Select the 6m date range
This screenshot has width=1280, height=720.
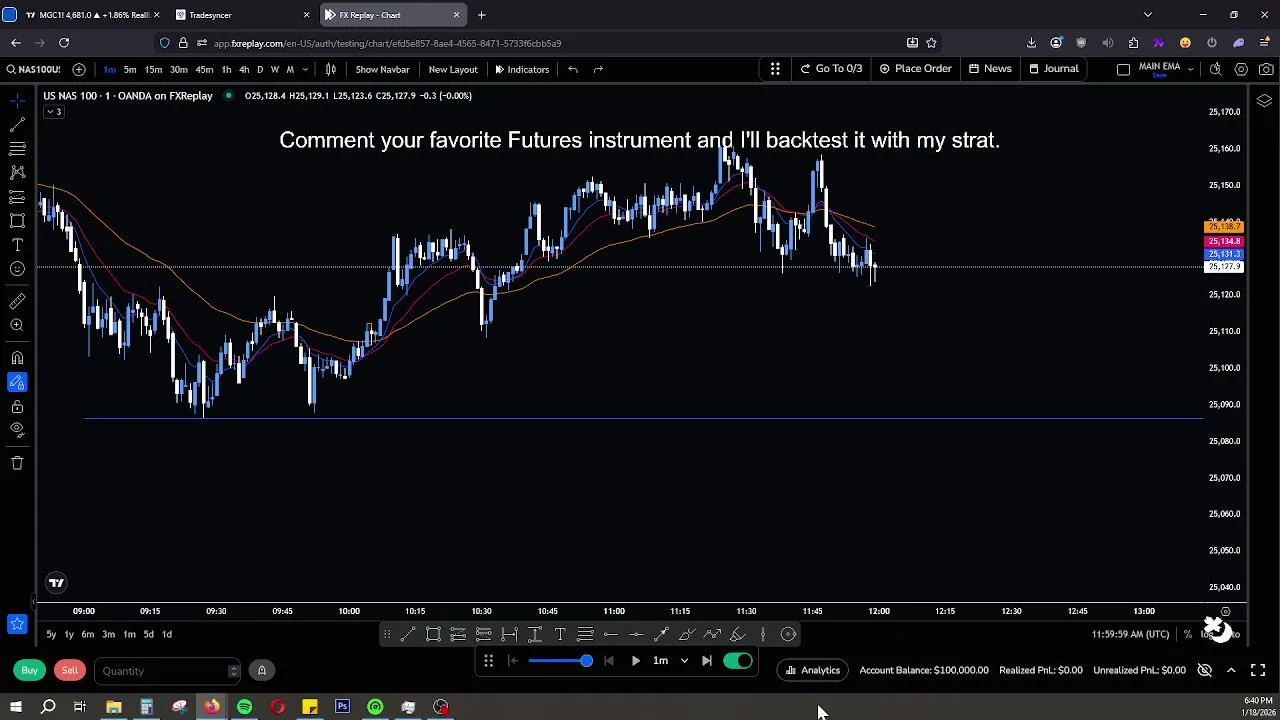[88, 634]
